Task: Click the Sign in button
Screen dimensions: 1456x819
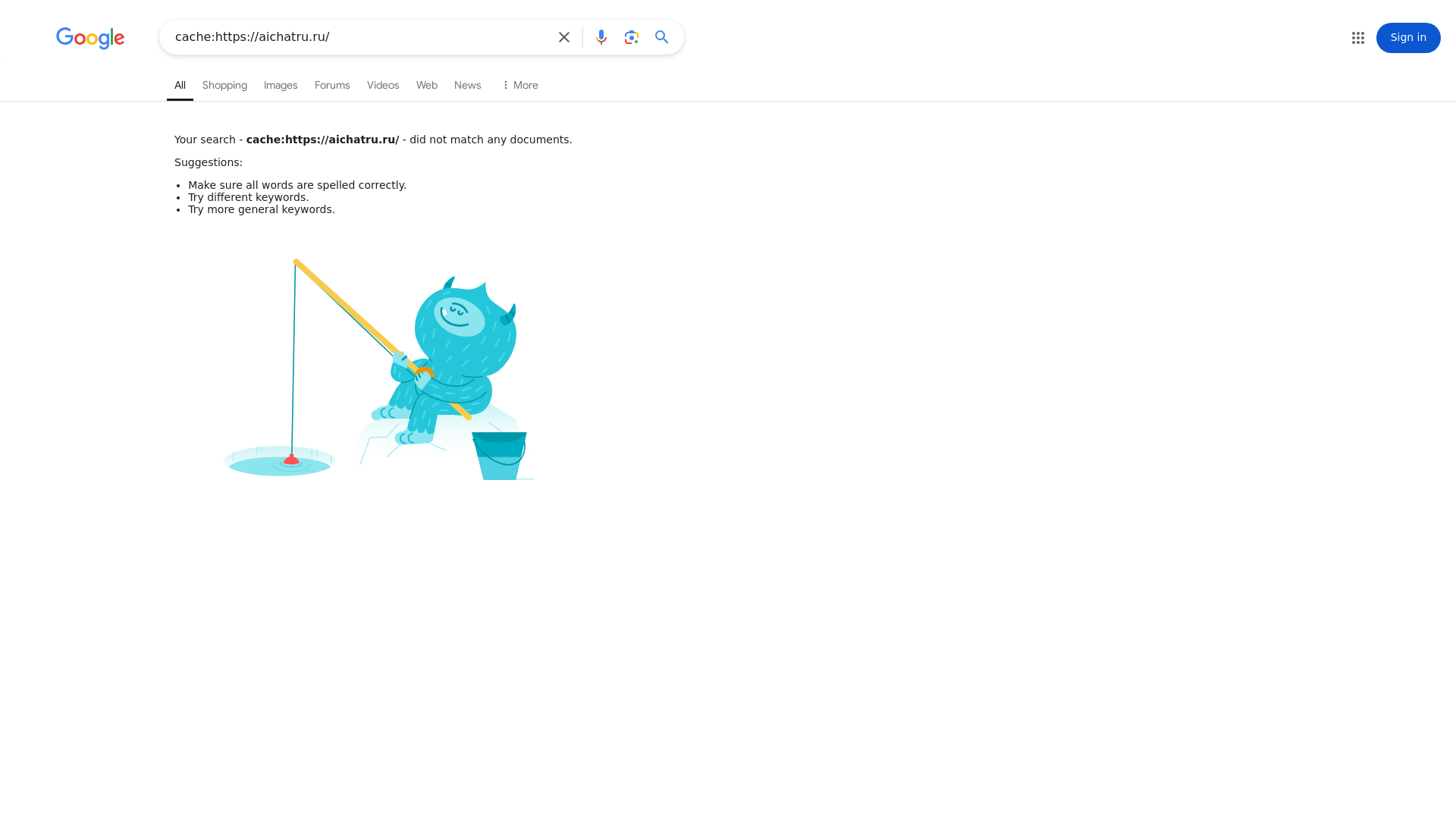Action: point(1408,38)
